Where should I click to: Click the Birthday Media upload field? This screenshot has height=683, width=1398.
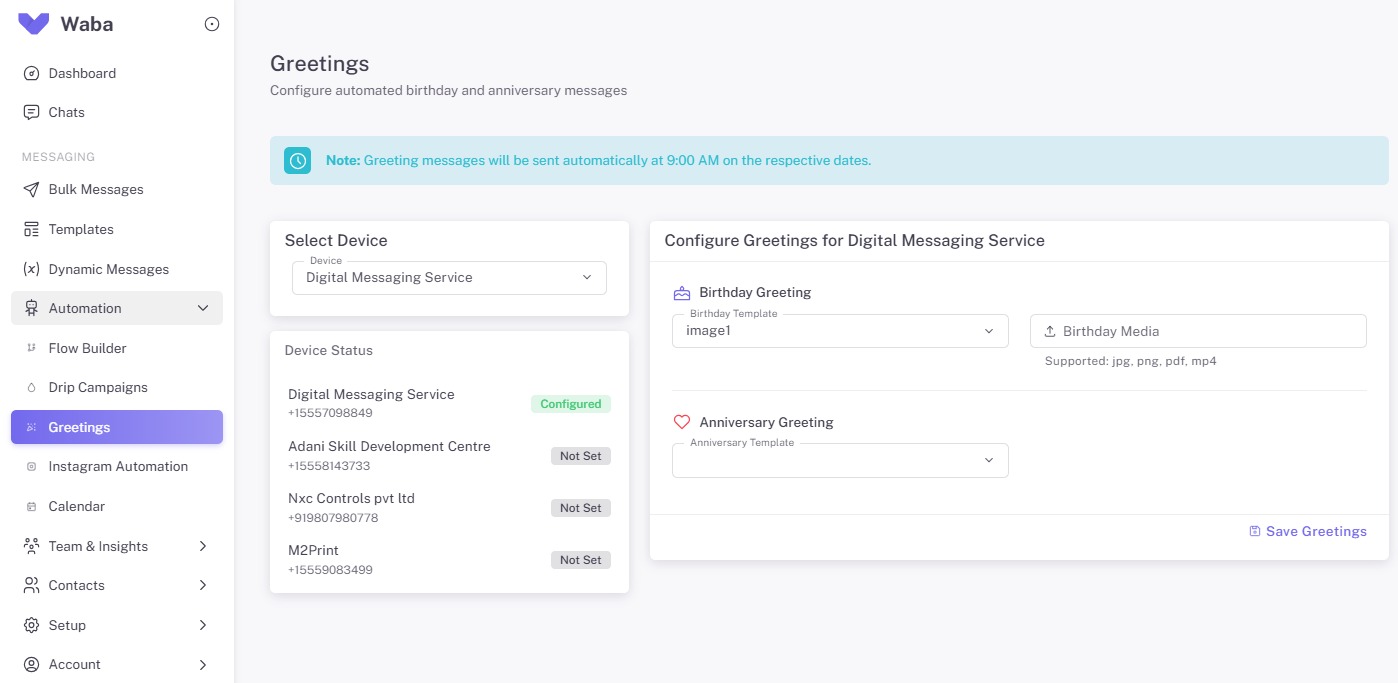coord(1198,331)
